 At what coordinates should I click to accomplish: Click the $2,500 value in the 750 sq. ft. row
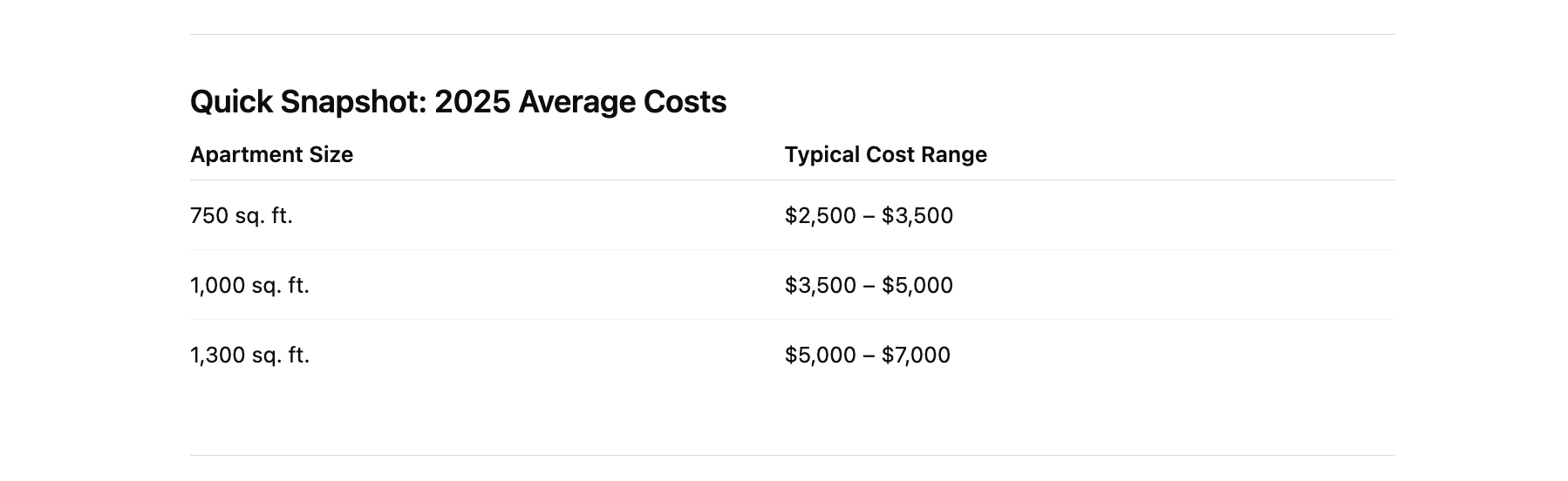click(821, 215)
